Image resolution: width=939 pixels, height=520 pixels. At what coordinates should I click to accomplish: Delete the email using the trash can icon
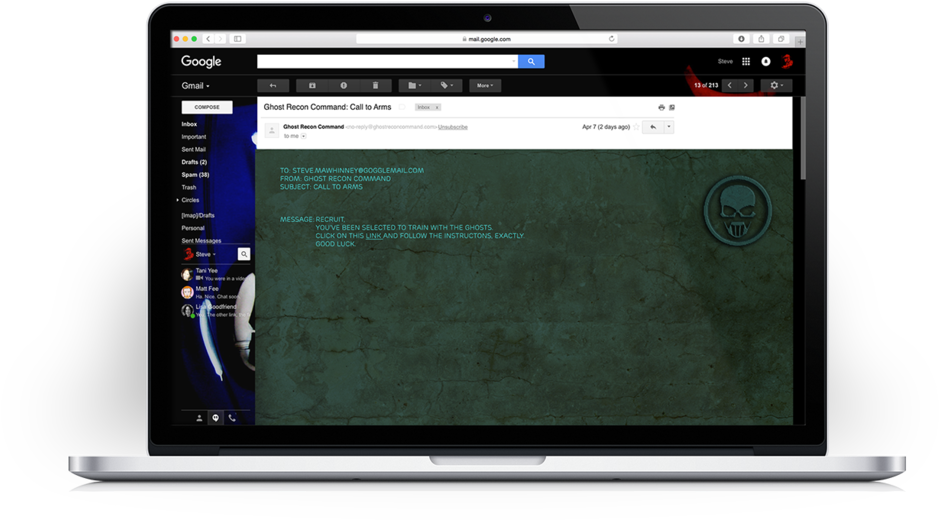[375, 86]
